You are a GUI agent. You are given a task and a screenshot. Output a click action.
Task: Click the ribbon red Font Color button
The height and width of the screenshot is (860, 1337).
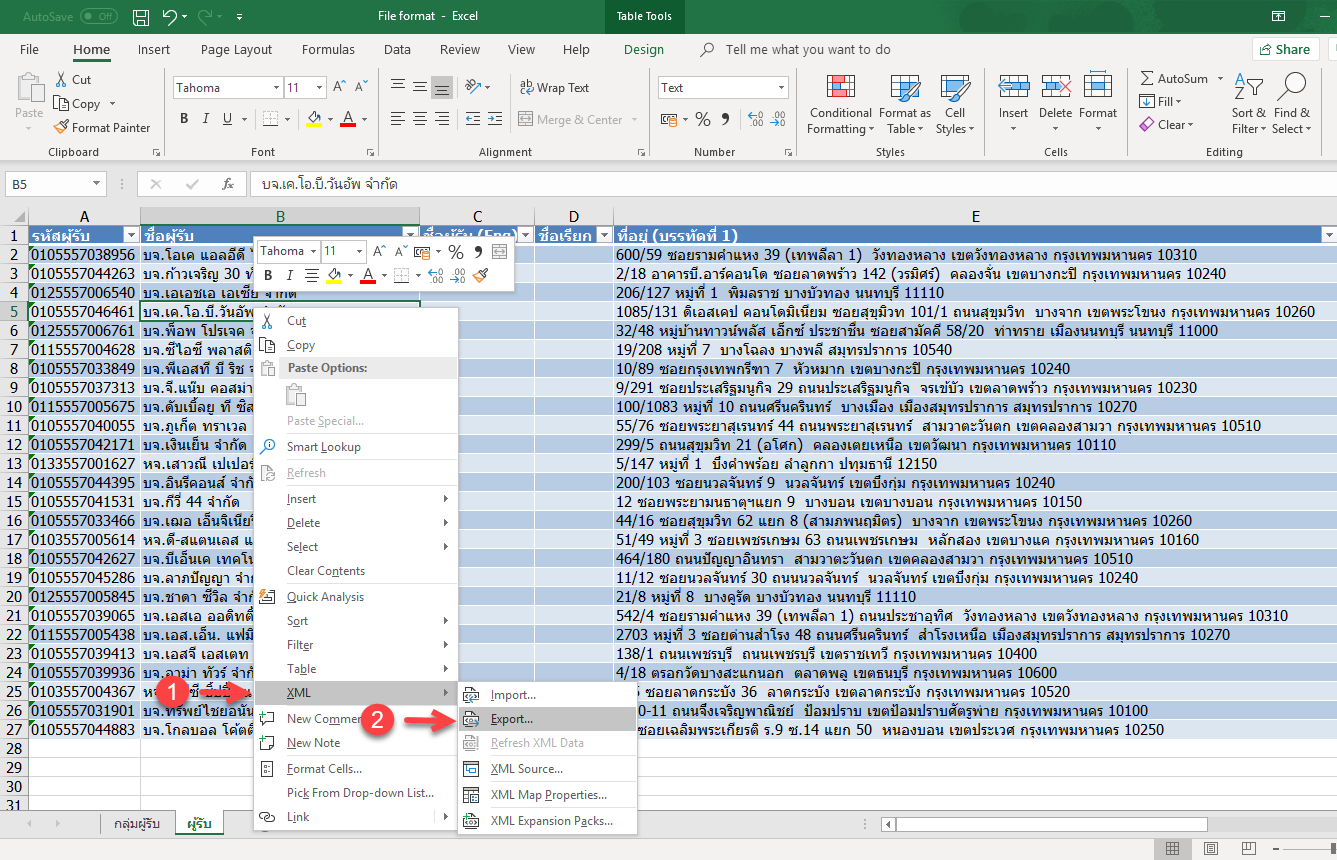348,119
